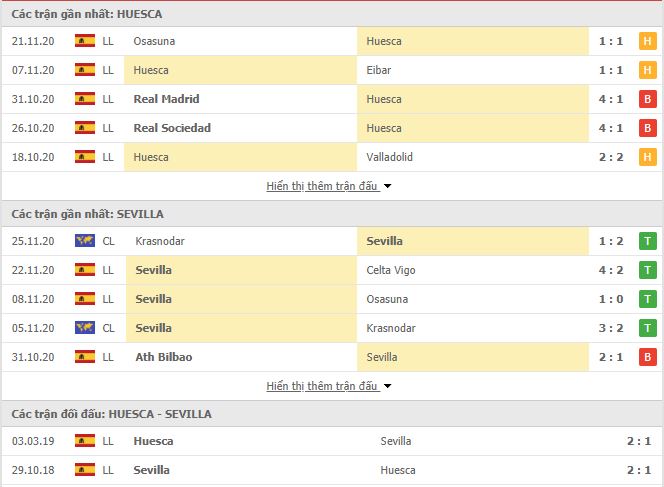Screen dimensions: 664x487
Task: Click team name Osasuna on 21.11.20 row
Action: pyautogui.click(x=154, y=41)
